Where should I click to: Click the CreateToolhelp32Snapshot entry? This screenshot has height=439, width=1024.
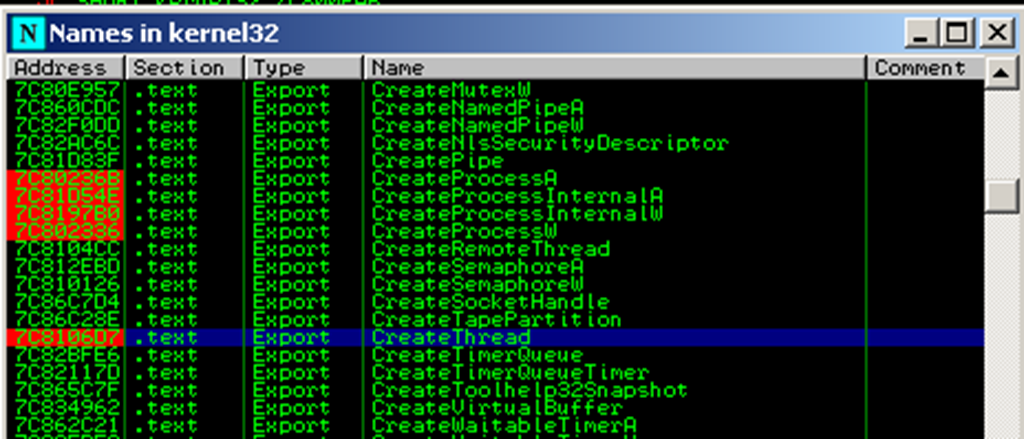529,390
